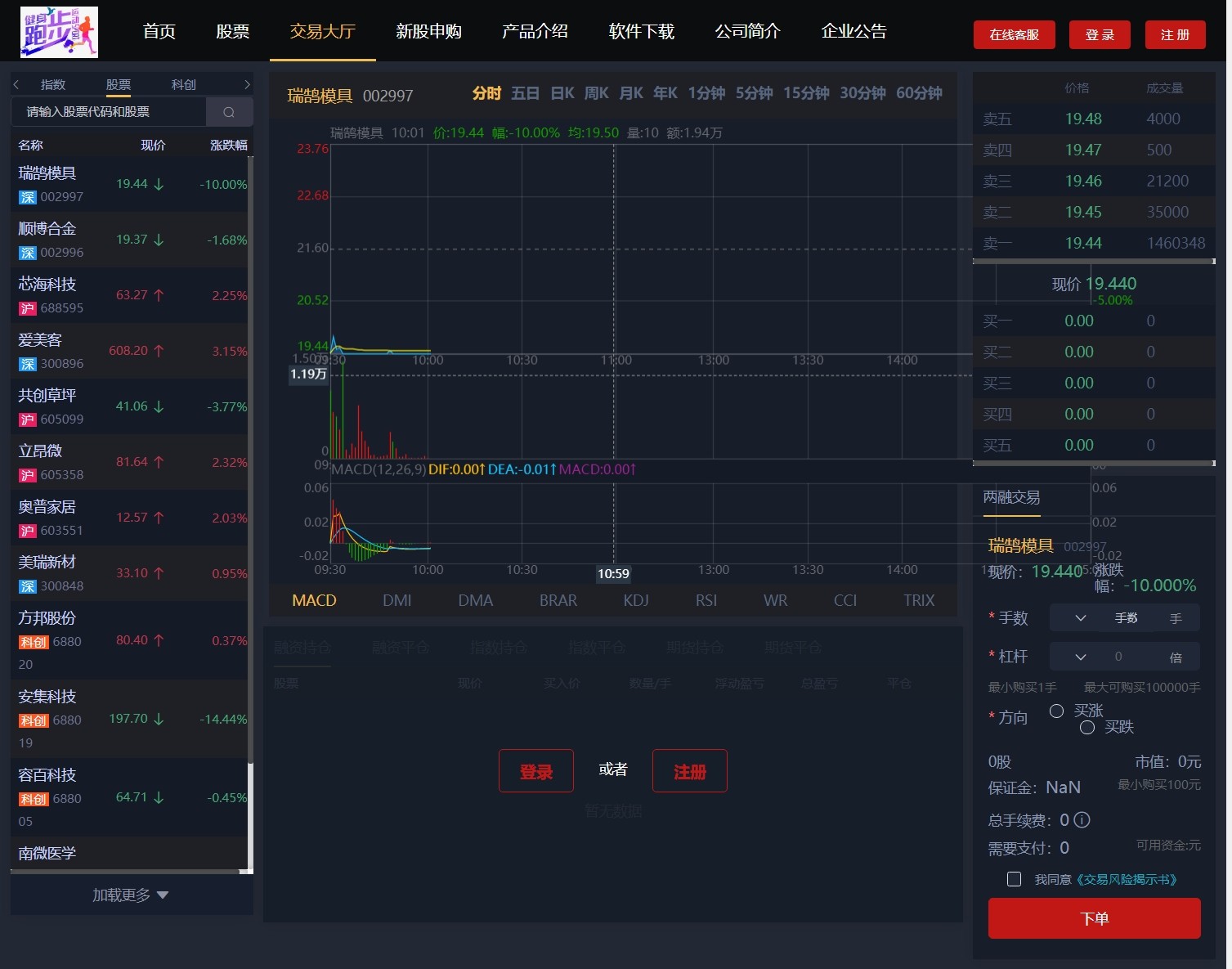Expand 加载更多 to load more stocks
Screen dimensions: 1232x969
(x=131, y=895)
